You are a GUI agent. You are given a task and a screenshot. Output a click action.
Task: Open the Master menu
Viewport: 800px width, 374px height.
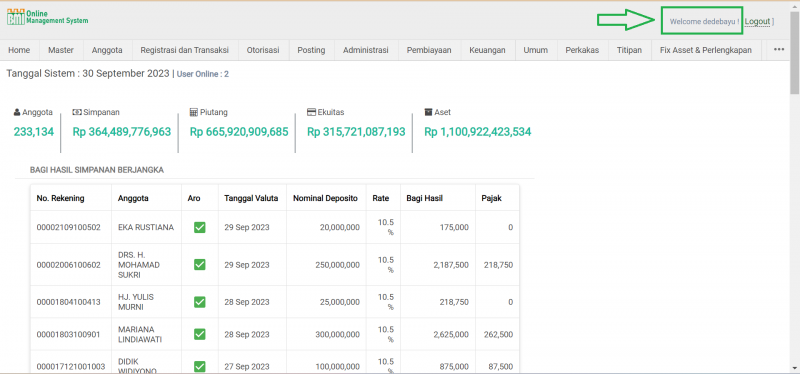[x=61, y=50]
